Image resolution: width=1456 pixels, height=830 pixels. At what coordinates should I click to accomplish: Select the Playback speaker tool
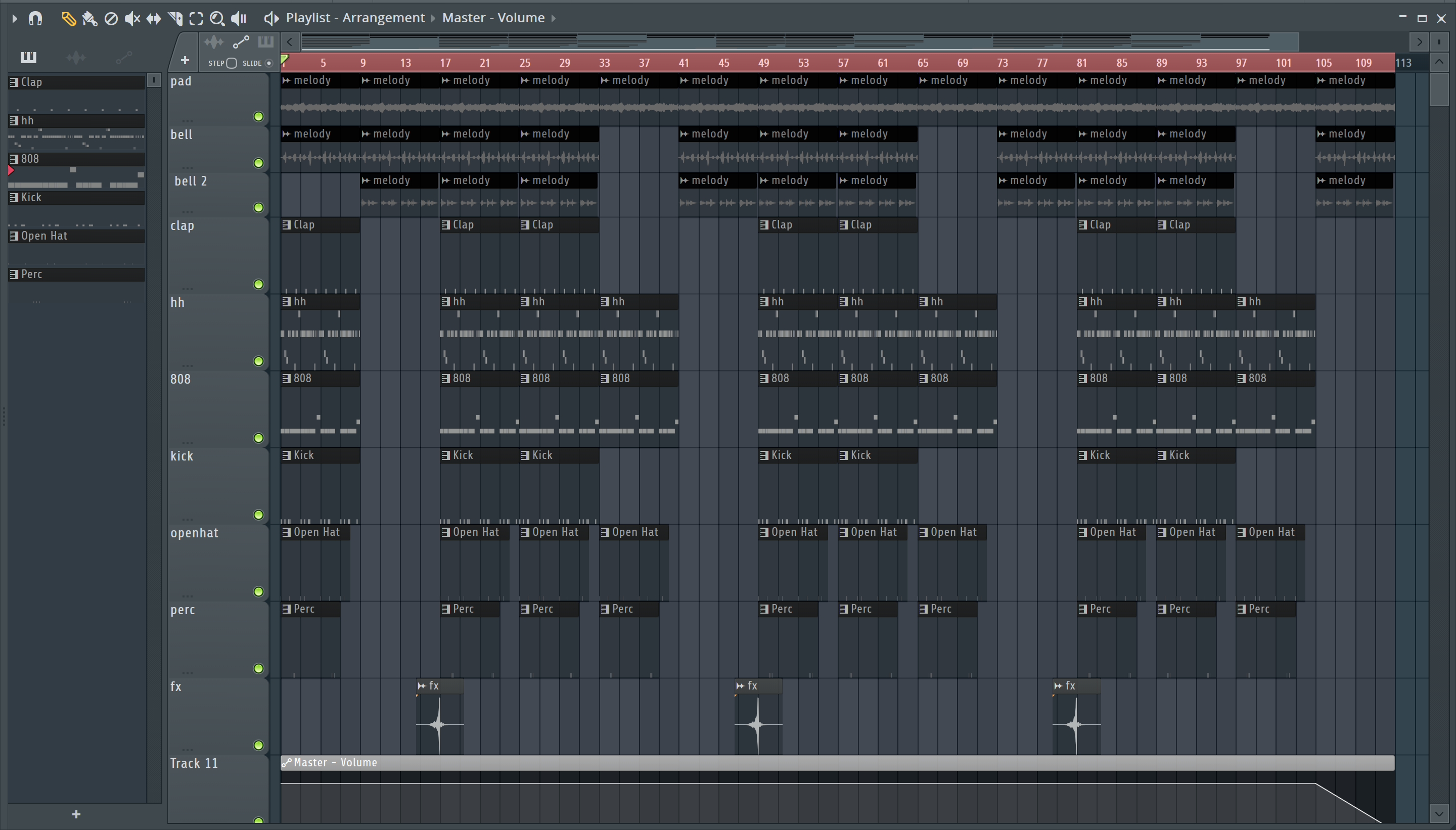(239, 19)
